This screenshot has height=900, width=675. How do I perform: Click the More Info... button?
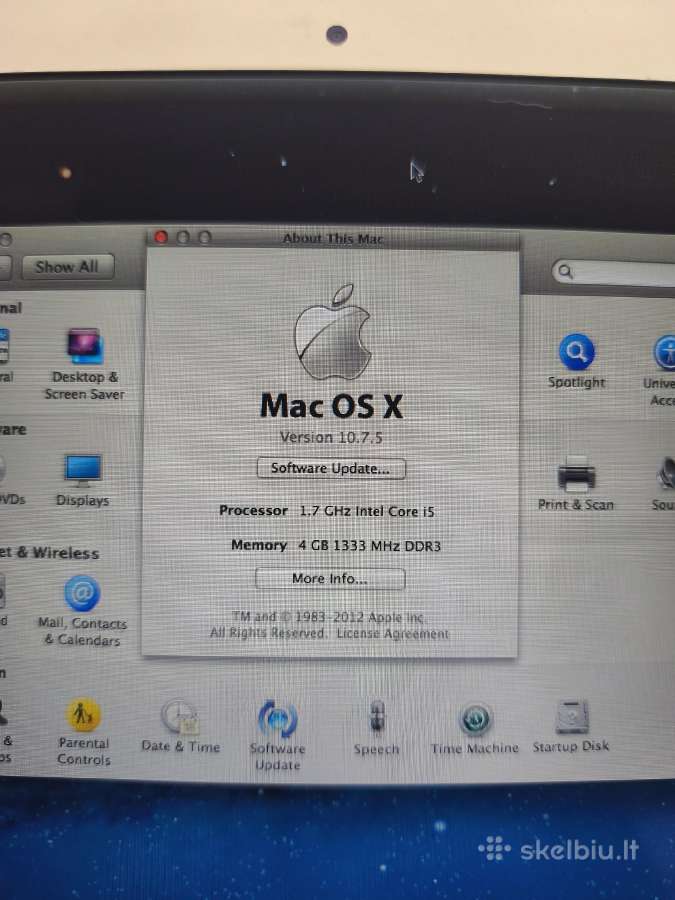pyautogui.click(x=330, y=579)
